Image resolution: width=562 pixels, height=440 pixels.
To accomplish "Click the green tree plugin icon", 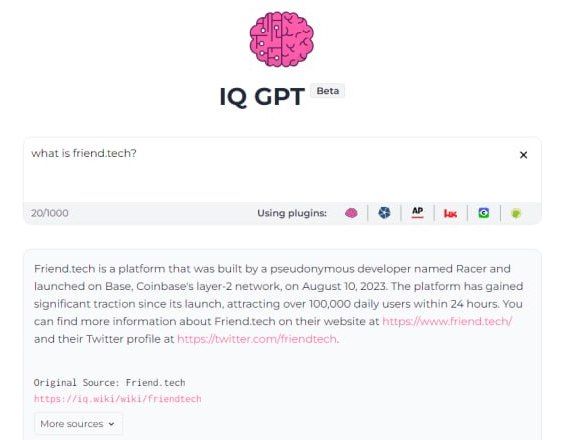I will coord(516,214).
